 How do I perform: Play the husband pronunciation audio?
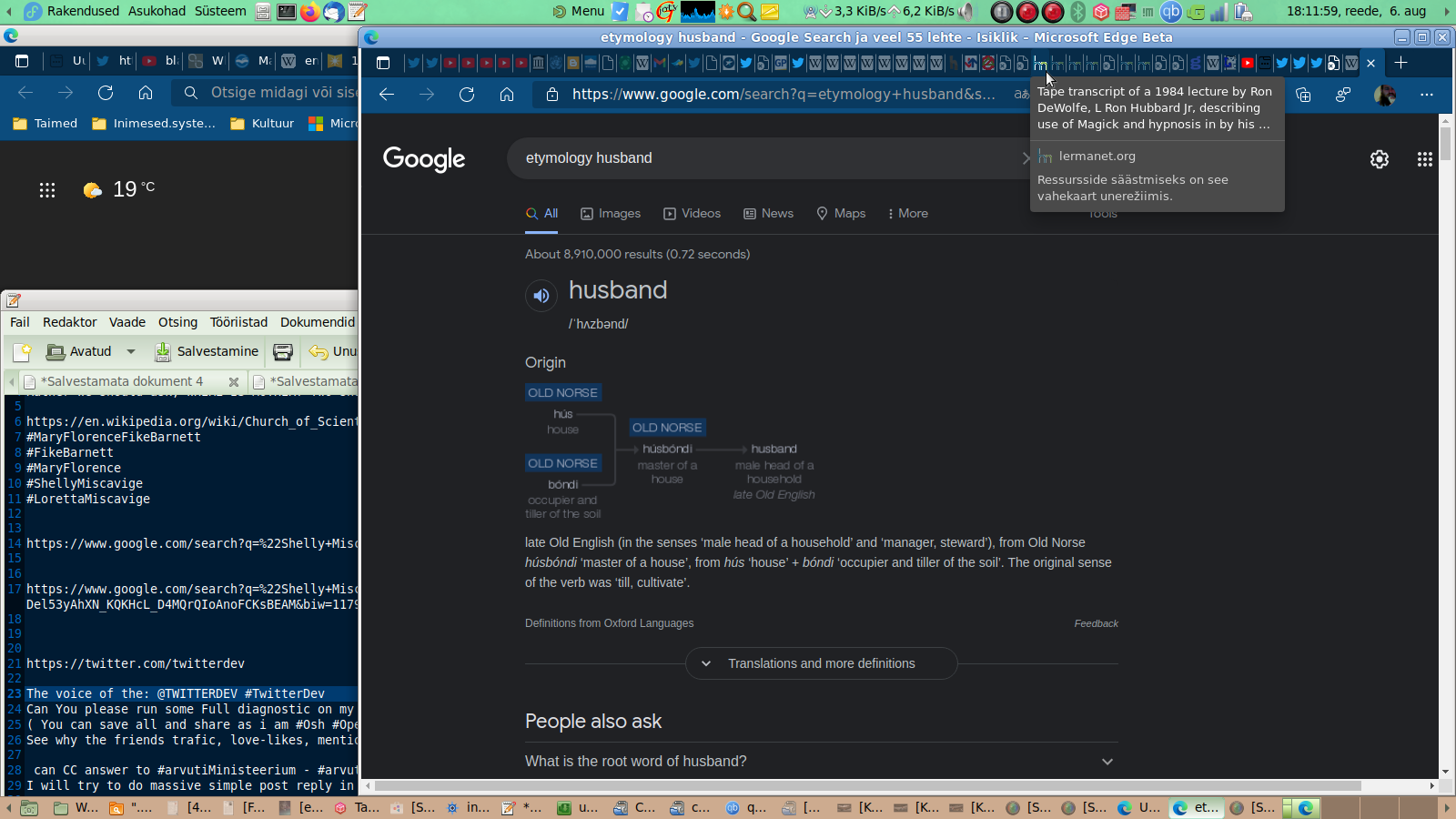541,295
